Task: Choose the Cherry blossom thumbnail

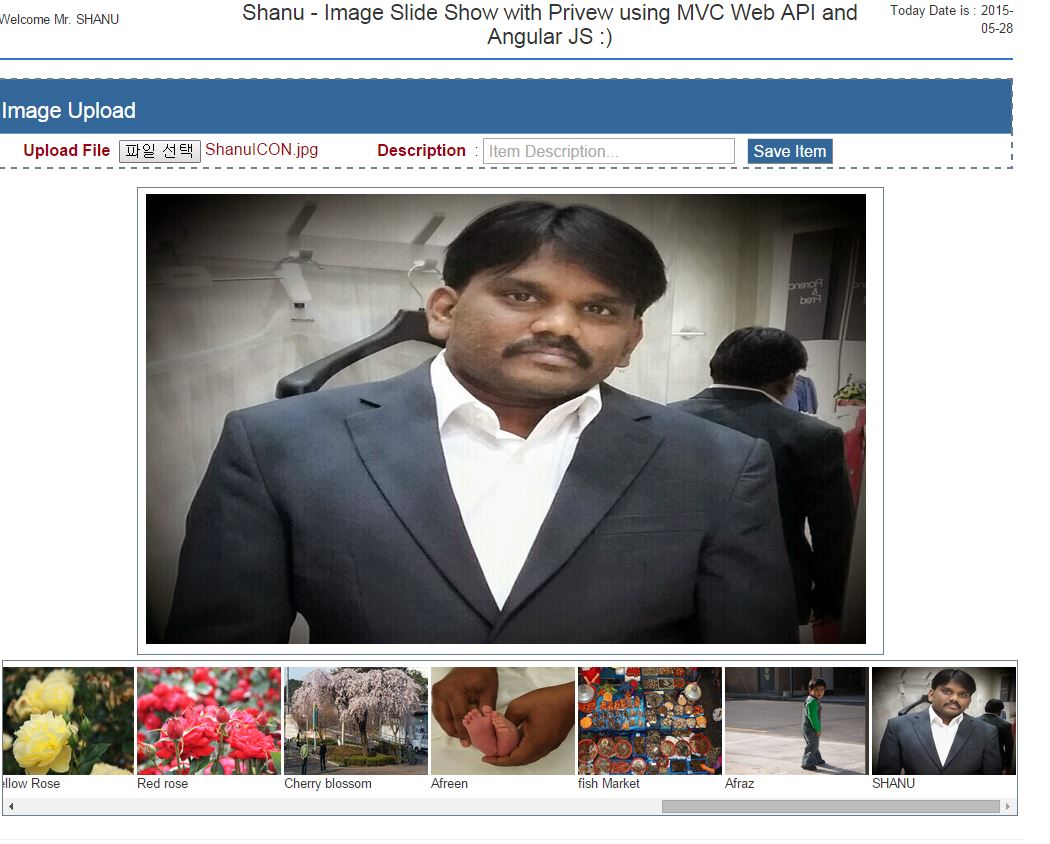Action: tap(356, 721)
